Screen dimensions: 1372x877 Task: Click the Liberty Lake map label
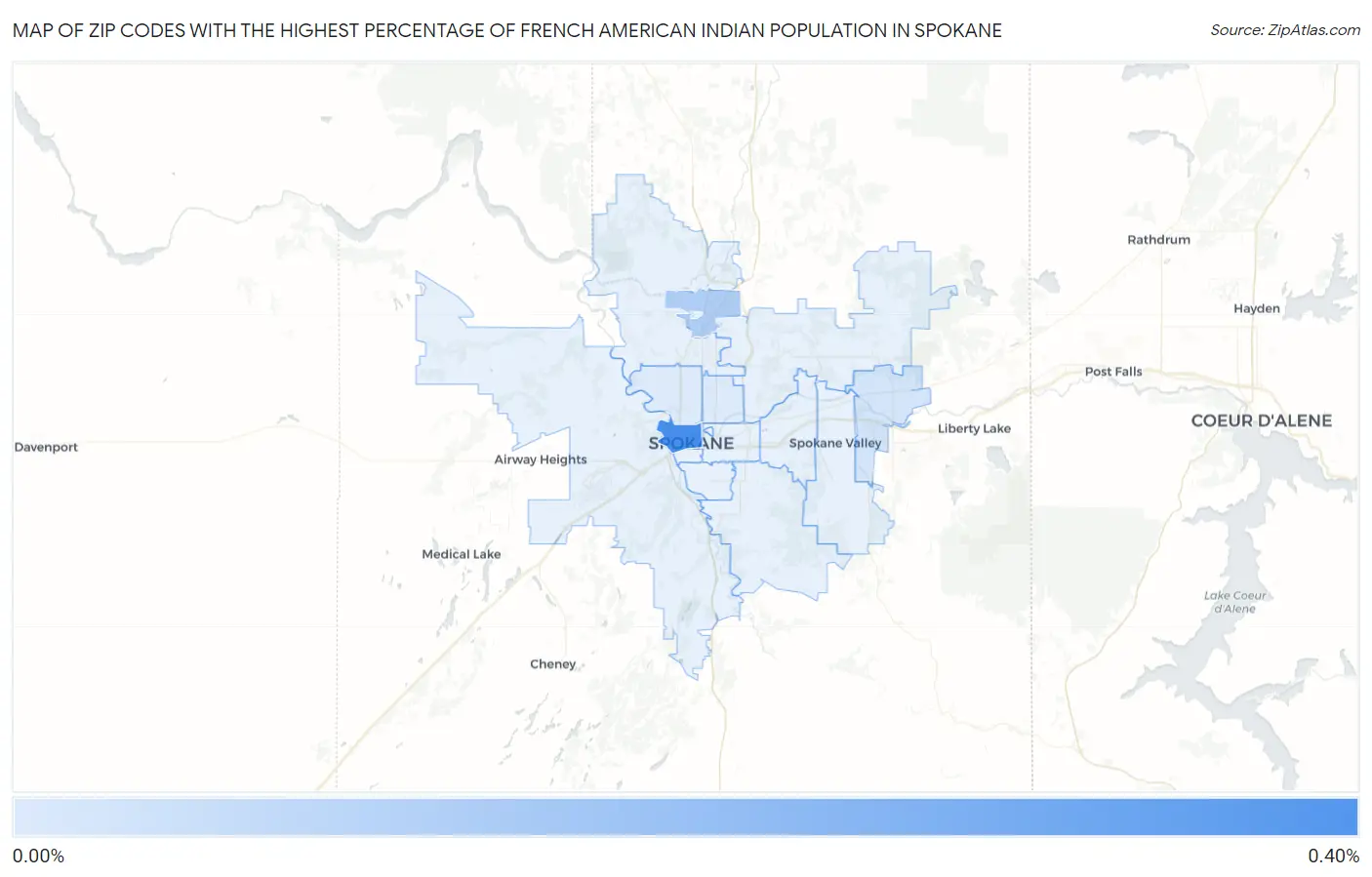[x=974, y=428]
